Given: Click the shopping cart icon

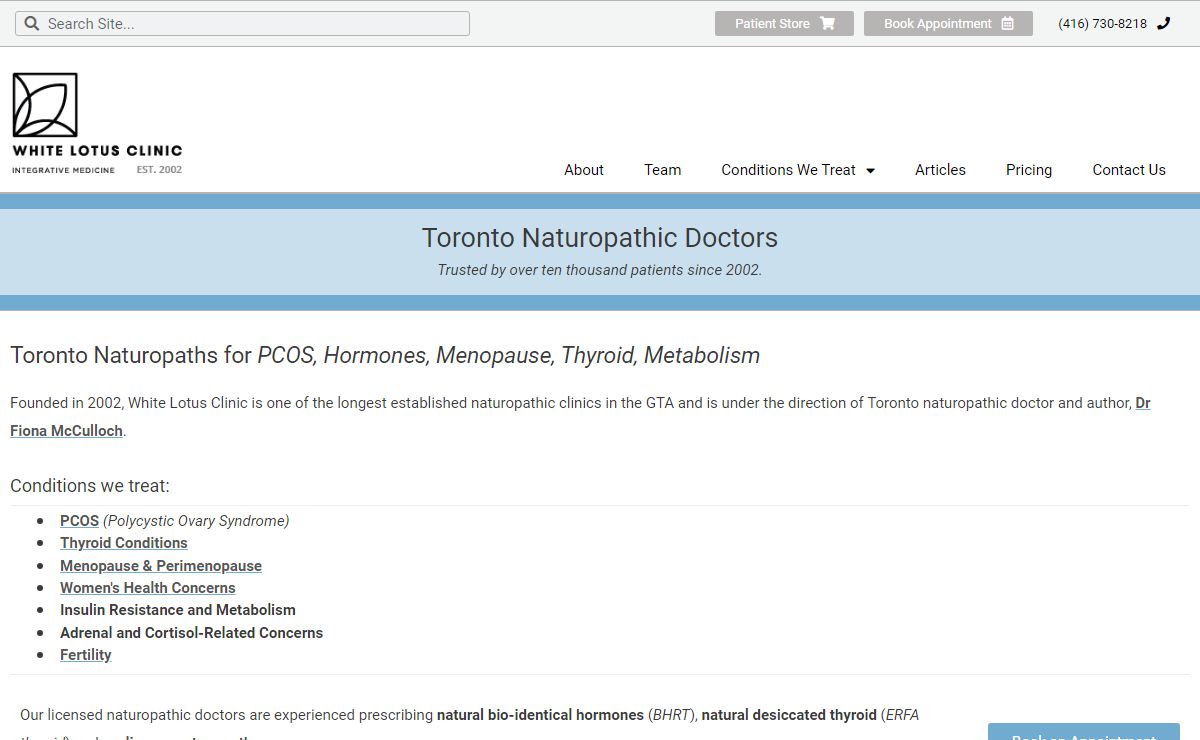Looking at the screenshot, I should tap(827, 23).
